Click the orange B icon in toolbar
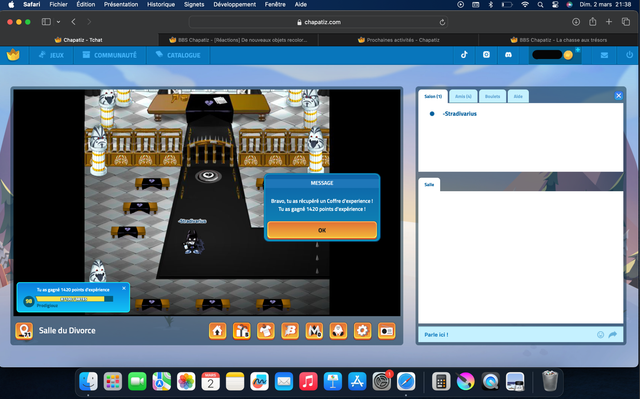Image resolution: width=640 pixels, height=399 pixels. (290, 331)
